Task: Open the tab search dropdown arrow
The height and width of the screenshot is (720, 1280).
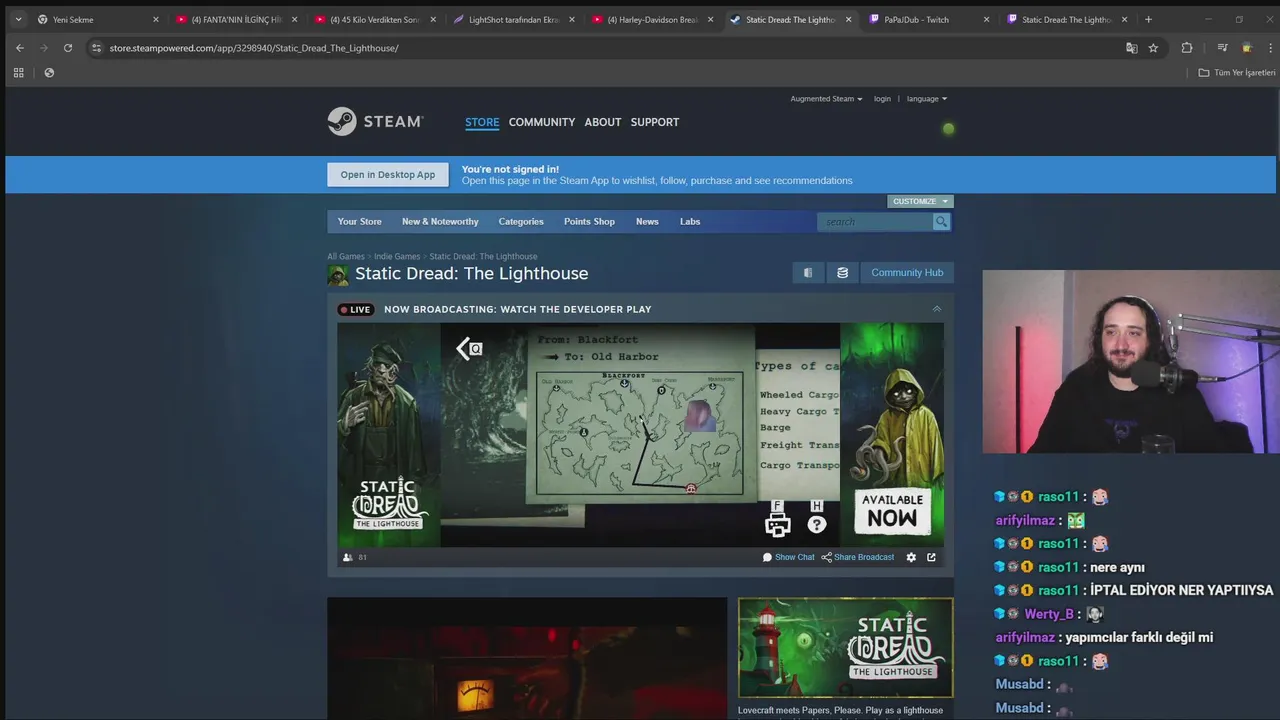Action: [x=17, y=19]
